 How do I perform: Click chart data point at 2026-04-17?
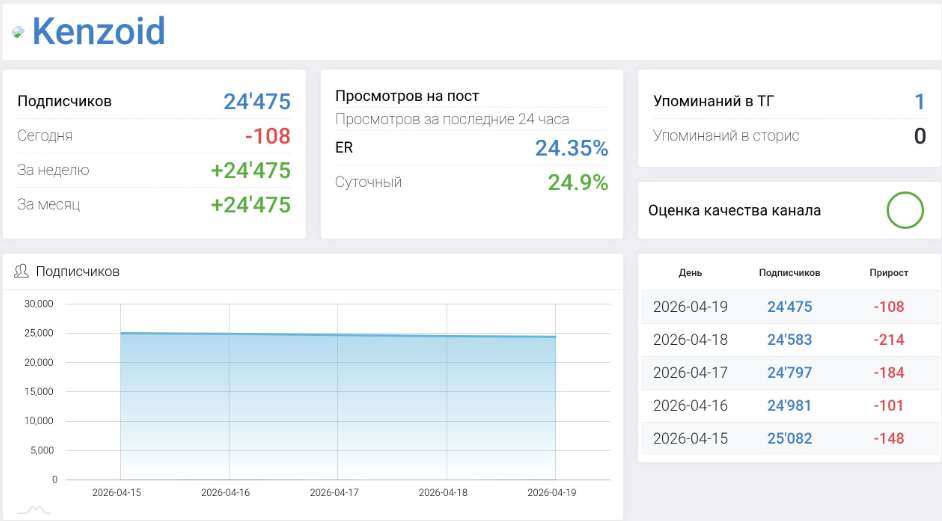click(x=338, y=335)
